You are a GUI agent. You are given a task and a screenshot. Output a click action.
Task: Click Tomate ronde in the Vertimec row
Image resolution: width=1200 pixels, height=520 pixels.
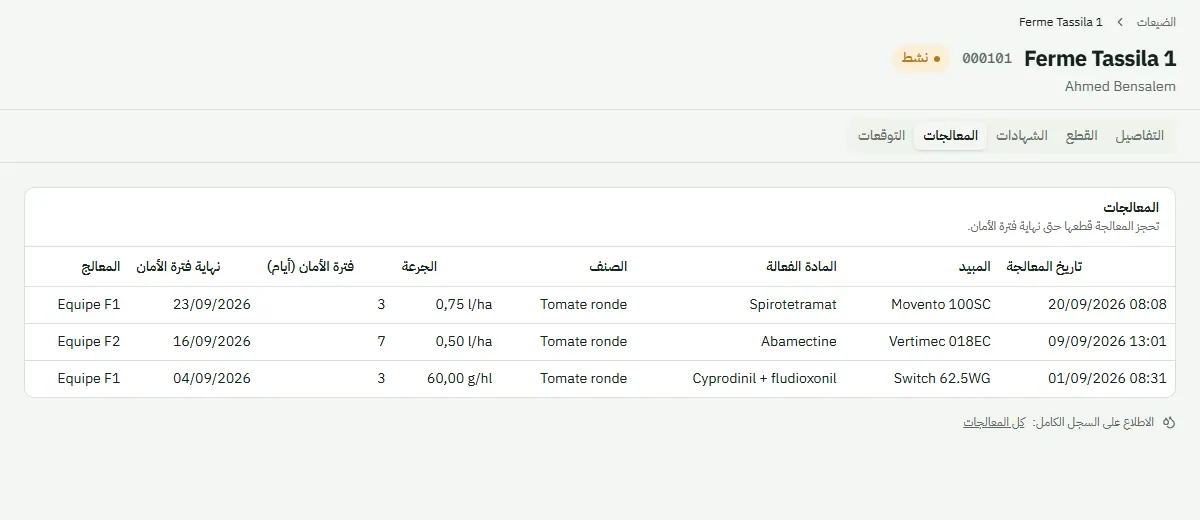pyautogui.click(x=584, y=341)
